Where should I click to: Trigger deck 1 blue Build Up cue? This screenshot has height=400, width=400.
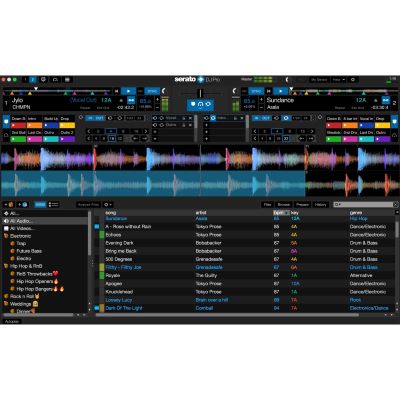click(51, 125)
